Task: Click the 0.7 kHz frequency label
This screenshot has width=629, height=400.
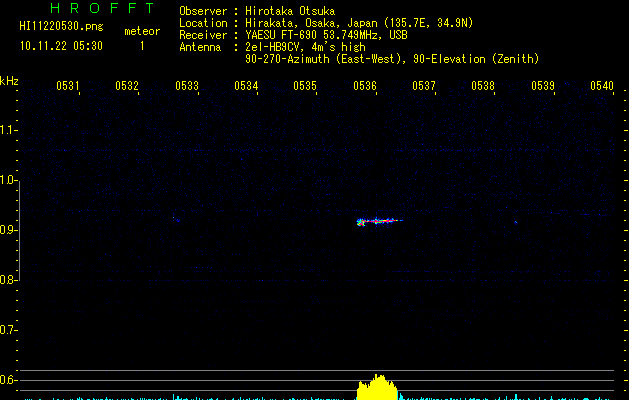Action: [9, 330]
